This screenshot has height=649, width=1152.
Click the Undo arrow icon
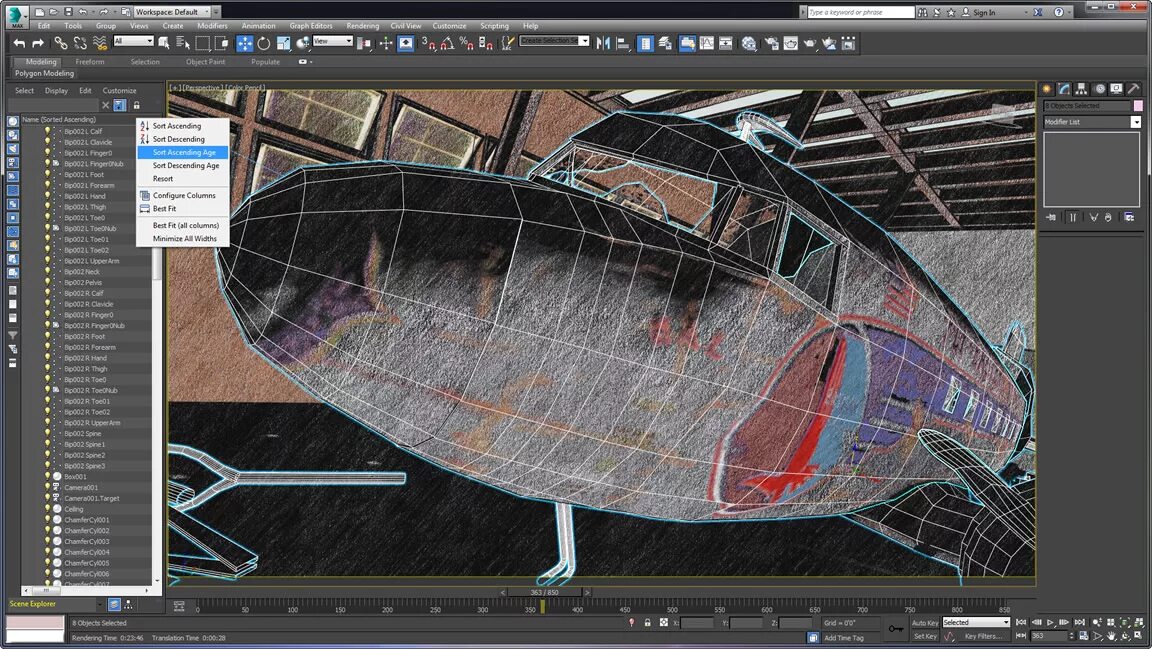click(19, 43)
